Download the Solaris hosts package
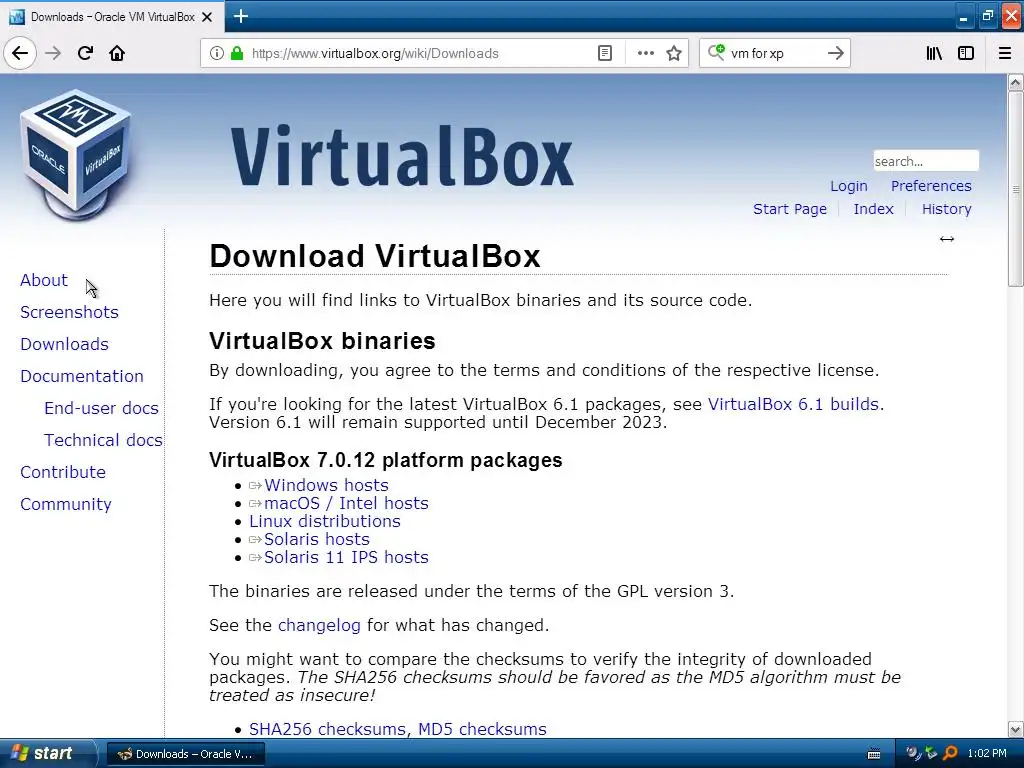The height and width of the screenshot is (768, 1024). click(316, 539)
